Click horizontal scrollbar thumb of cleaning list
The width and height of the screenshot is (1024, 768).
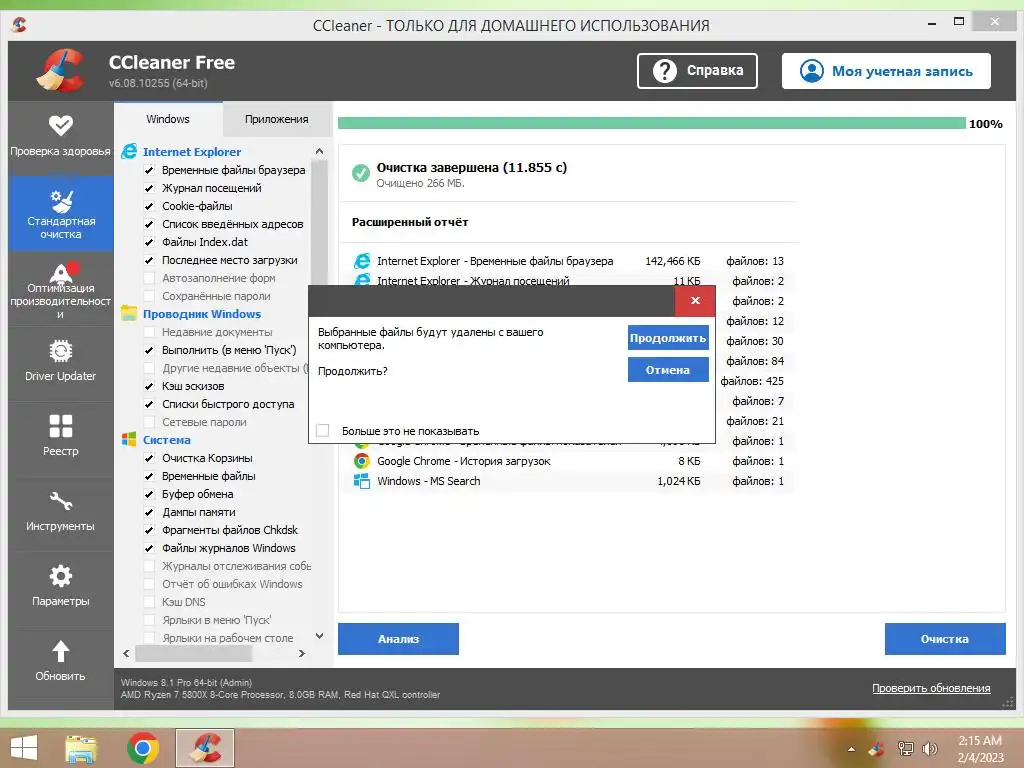193,653
